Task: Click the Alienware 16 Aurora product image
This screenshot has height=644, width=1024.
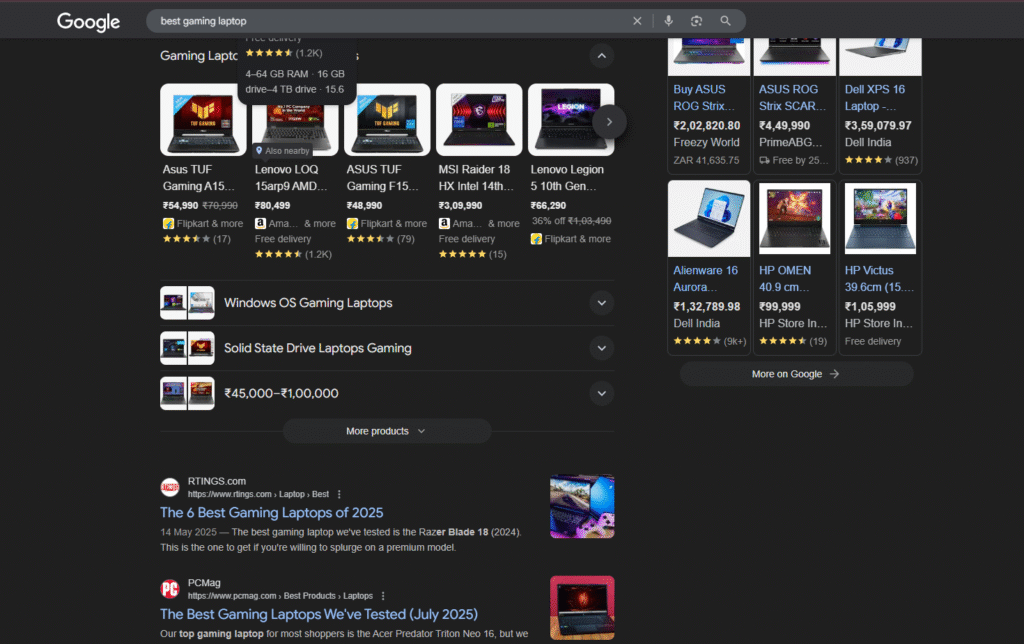Action: [x=709, y=219]
